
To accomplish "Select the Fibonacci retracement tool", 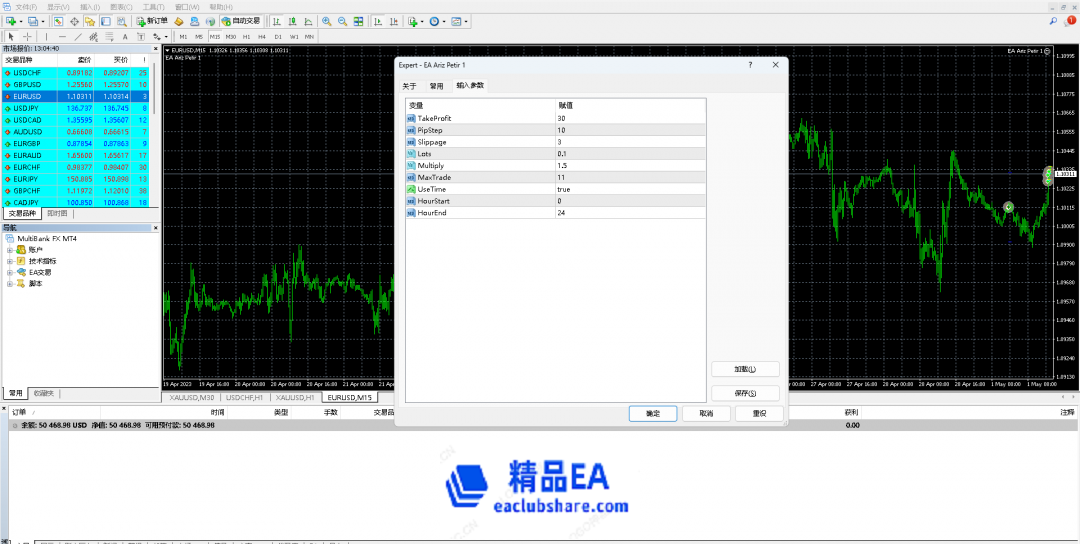I will (110, 36).
